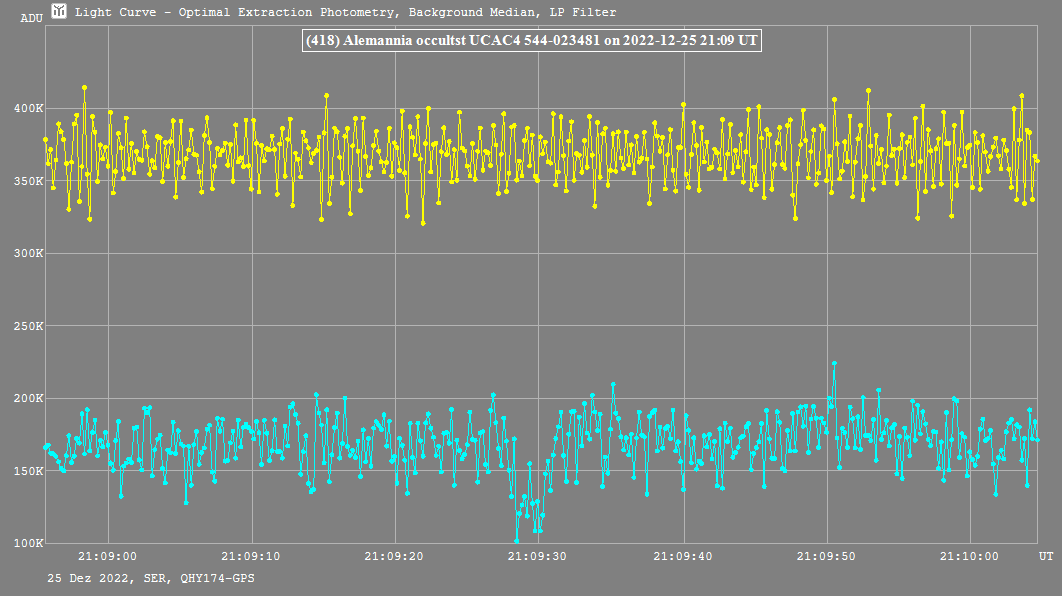Image resolution: width=1062 pixels, height=596 pixels.
Task: Select the 21:09:20 time axis marker
Action: [x=395, y=556]
